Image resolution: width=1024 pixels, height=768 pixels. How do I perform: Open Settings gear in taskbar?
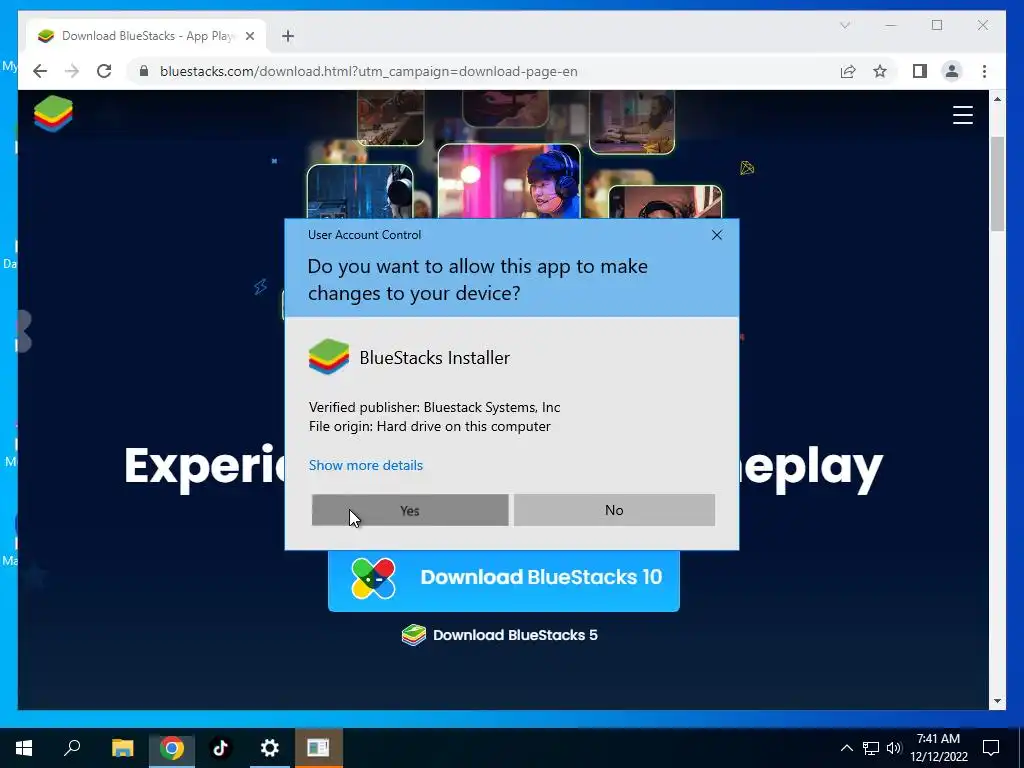(x=269, y=748)
